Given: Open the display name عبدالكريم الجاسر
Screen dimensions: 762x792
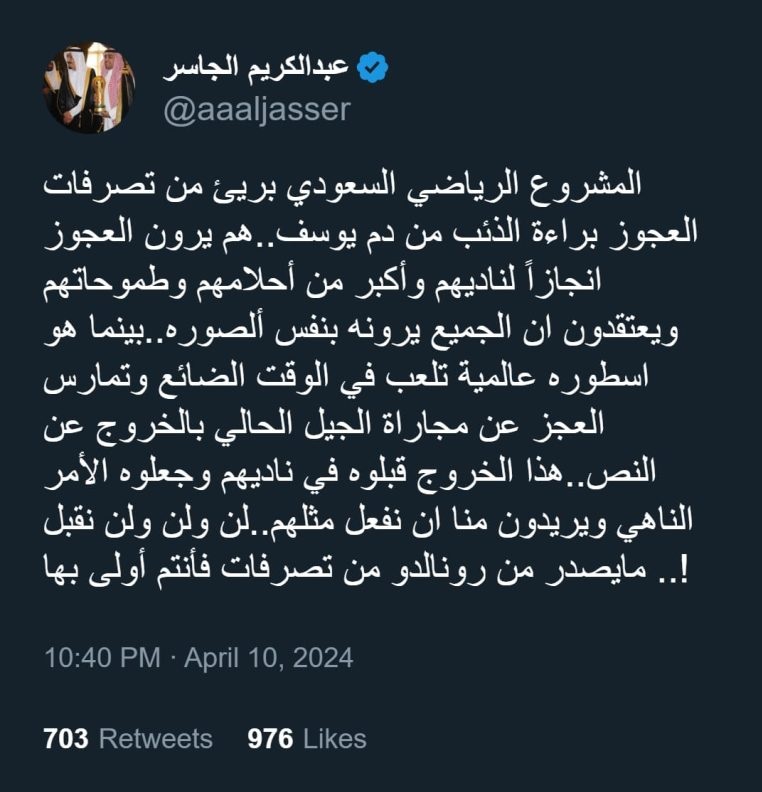Looking at the screenshot, I should click(256, 67).
